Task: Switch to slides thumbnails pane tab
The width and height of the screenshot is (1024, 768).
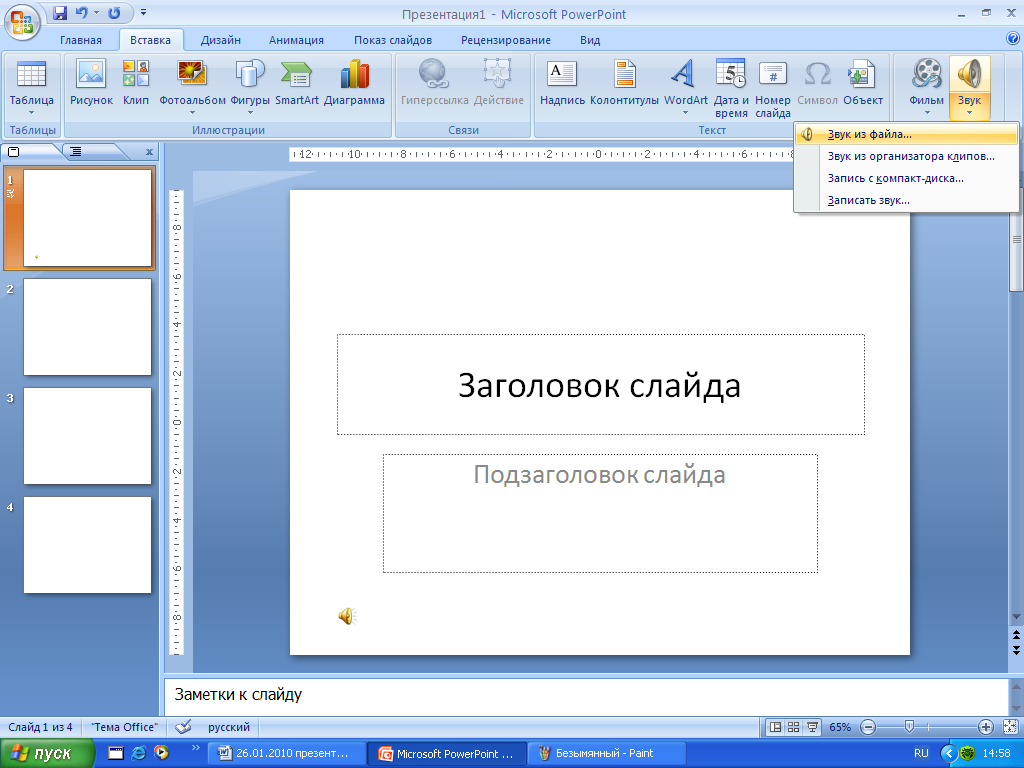Action: coord(14,152)
